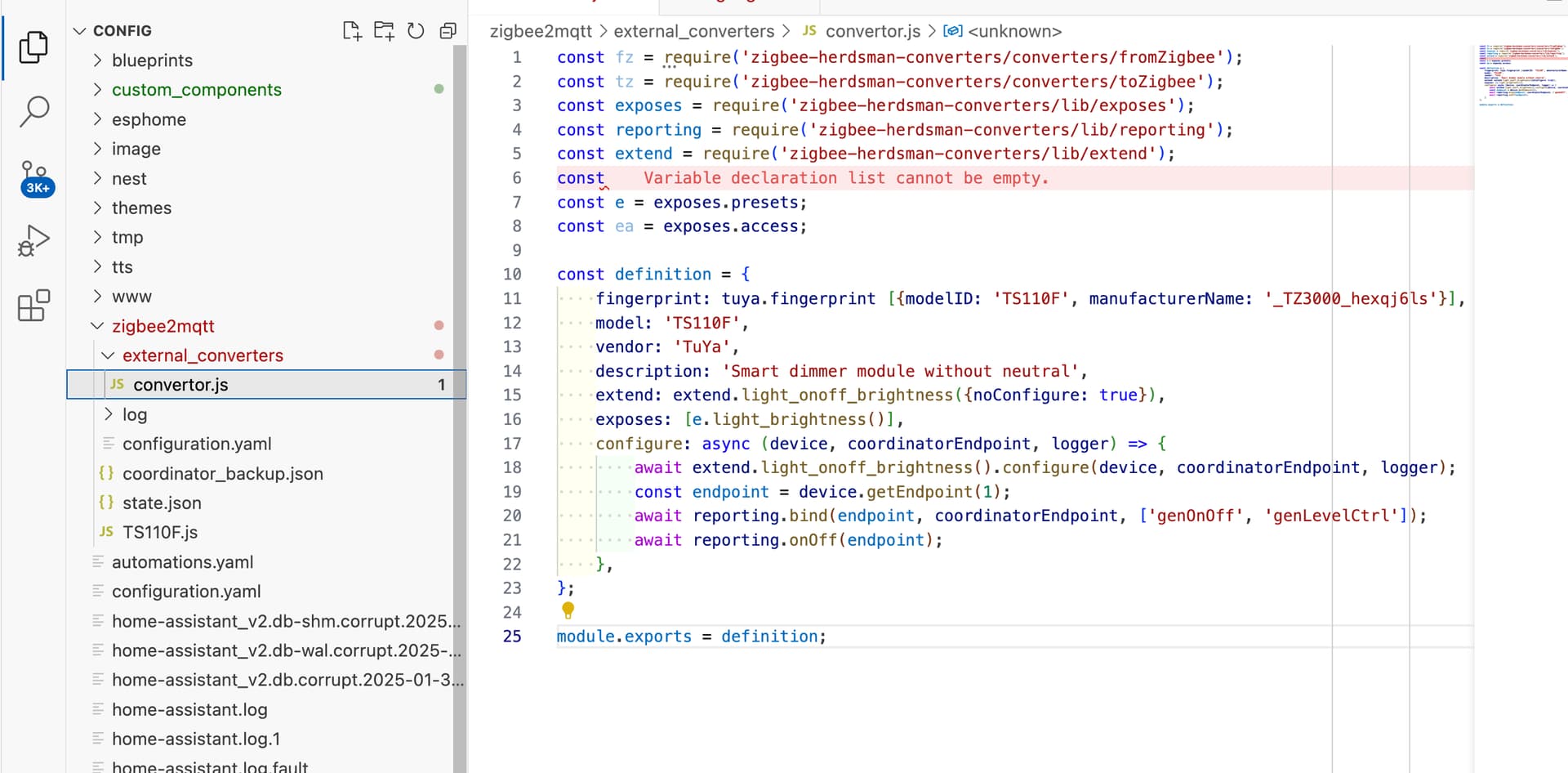Screen dimensions: 1568x773
Task: Collapse the CONFIG root section
Action: click(122, 31)
